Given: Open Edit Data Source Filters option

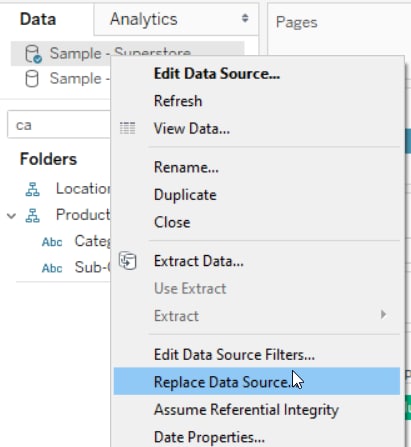Looking at the screenshot, I should pos(234,354).
